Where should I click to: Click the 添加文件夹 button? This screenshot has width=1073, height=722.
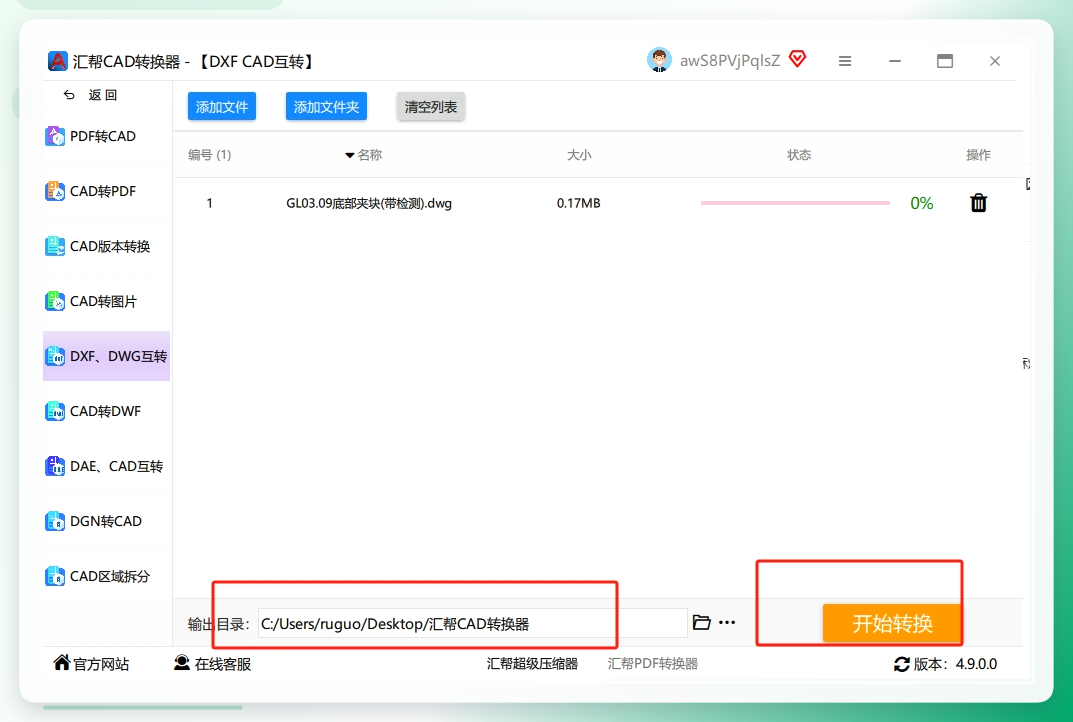[x=326, y=107]
